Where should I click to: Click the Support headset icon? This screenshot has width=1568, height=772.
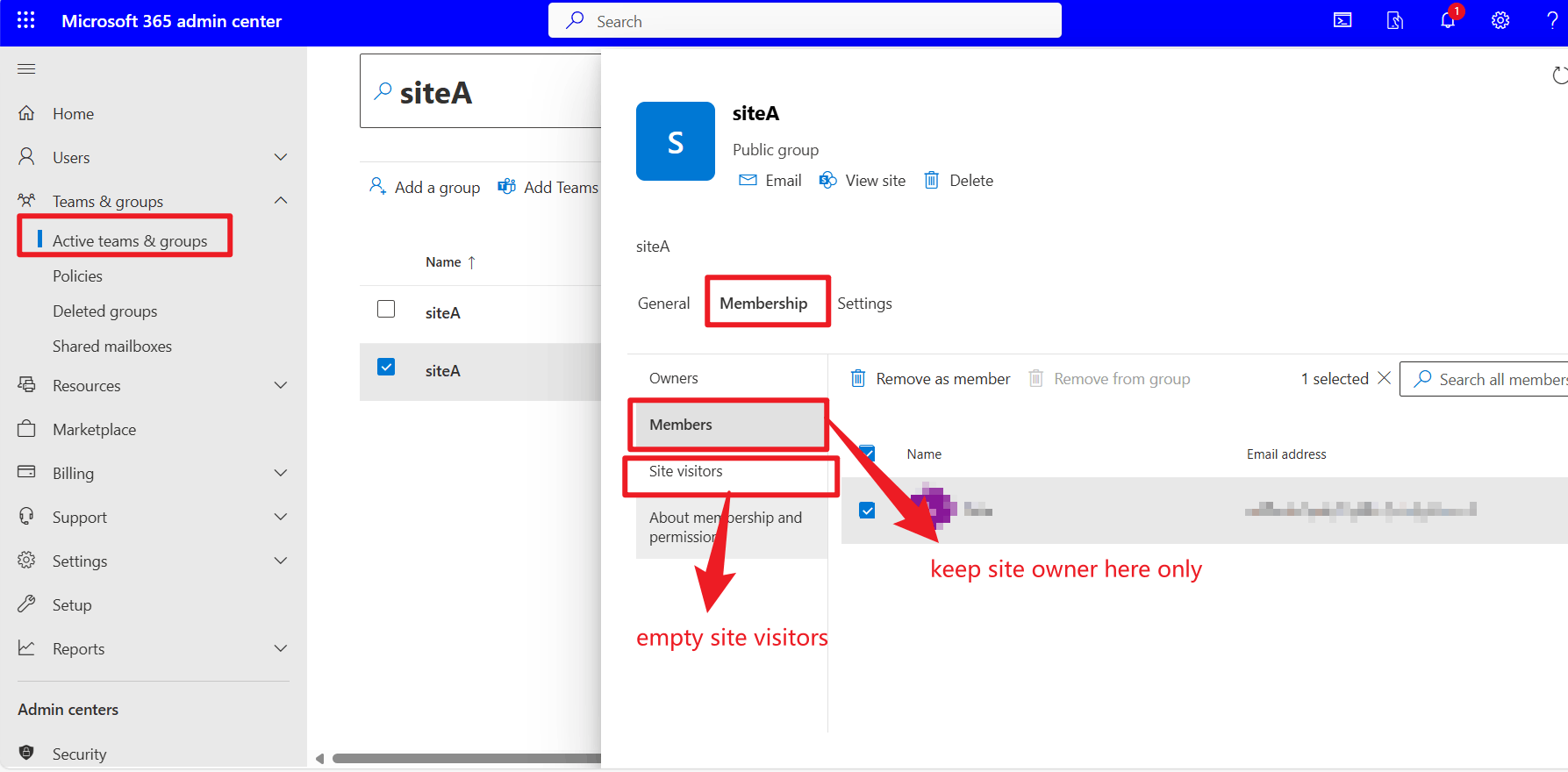pyautogui.click(x=26, y=516)
